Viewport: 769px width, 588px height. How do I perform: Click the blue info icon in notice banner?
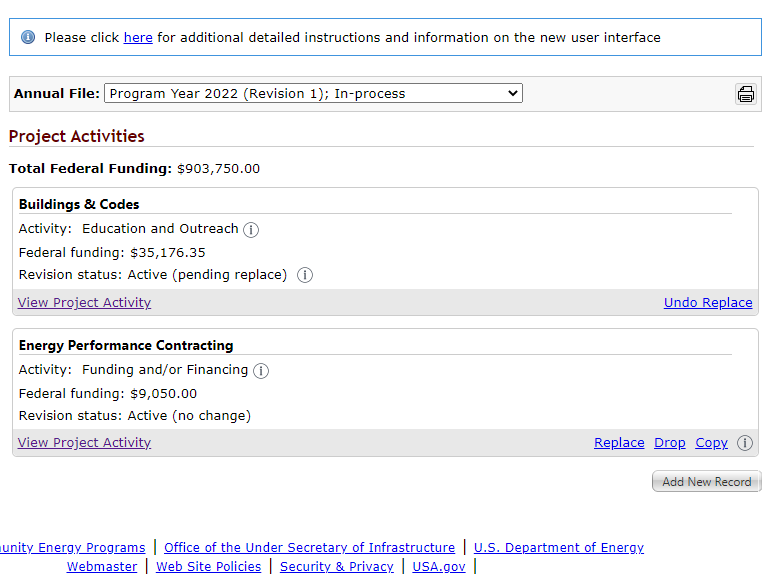[x=28, y=37]
